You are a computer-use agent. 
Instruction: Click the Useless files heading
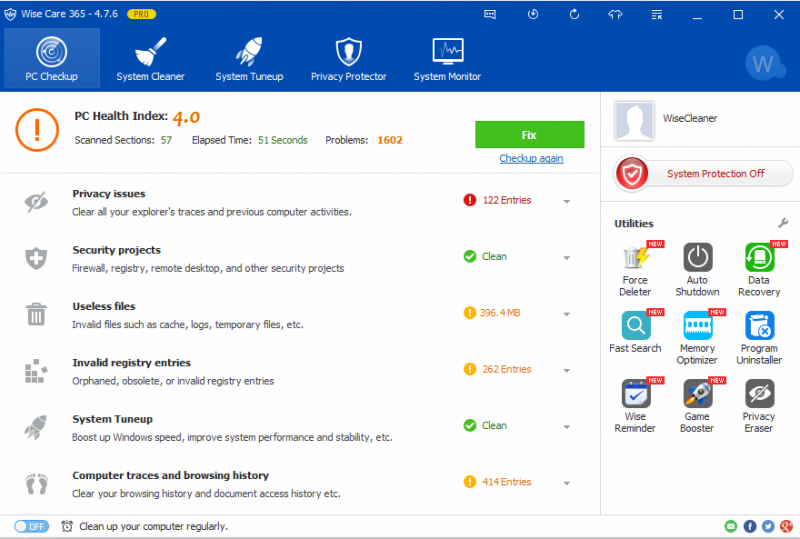pyautogui.click(x=104, y=306)
